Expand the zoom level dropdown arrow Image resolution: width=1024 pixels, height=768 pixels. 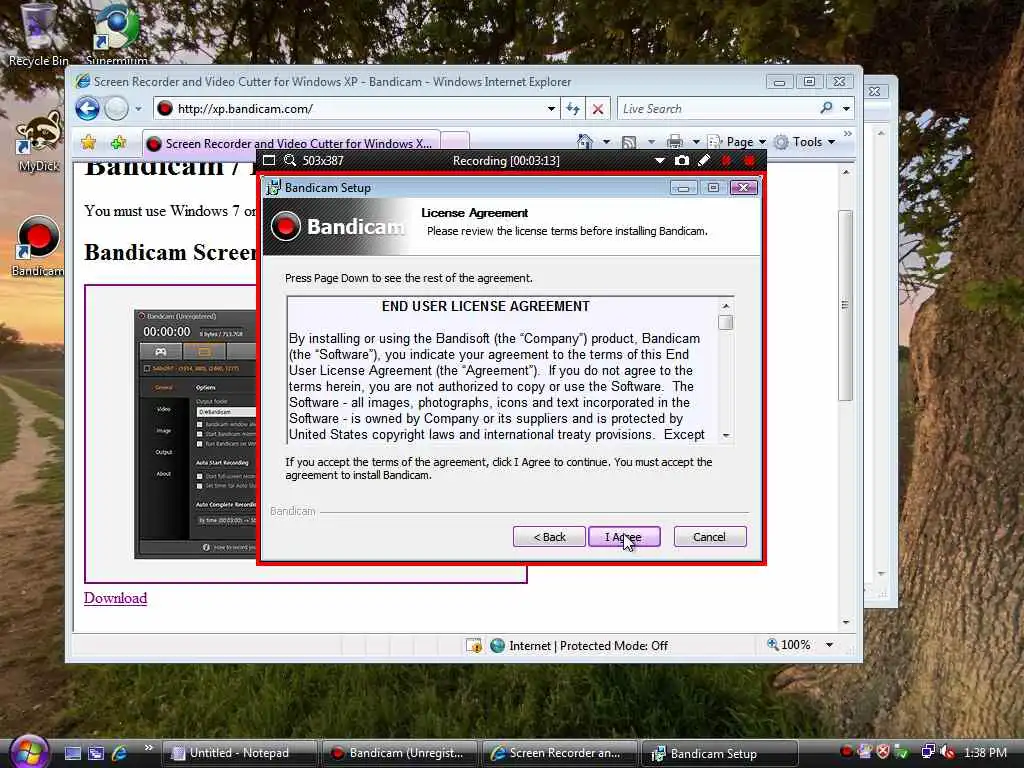point(829,645)
